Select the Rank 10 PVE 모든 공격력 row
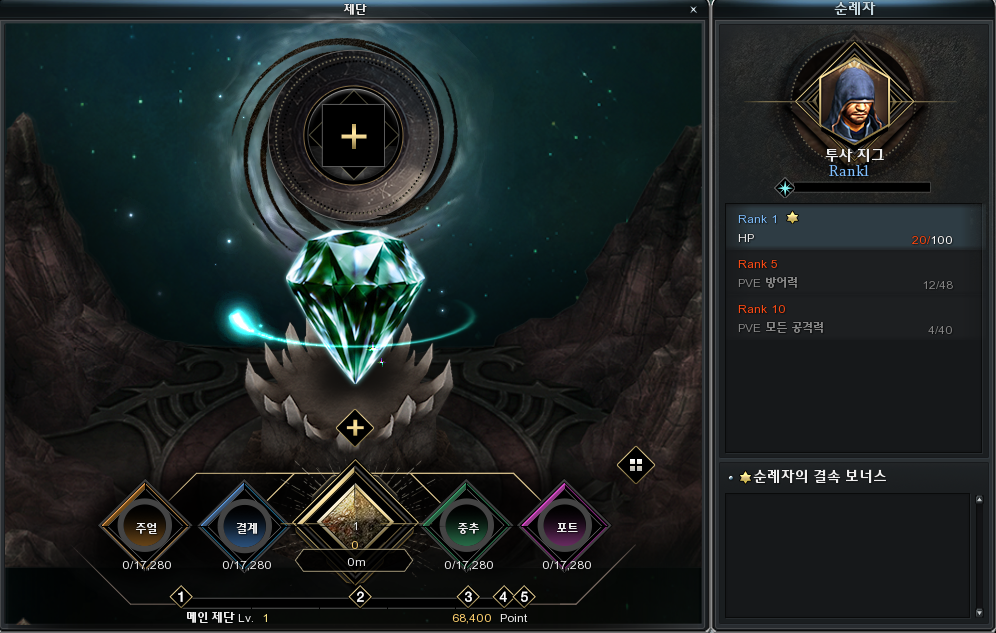 pyautogui.click(x=853, y=318)
